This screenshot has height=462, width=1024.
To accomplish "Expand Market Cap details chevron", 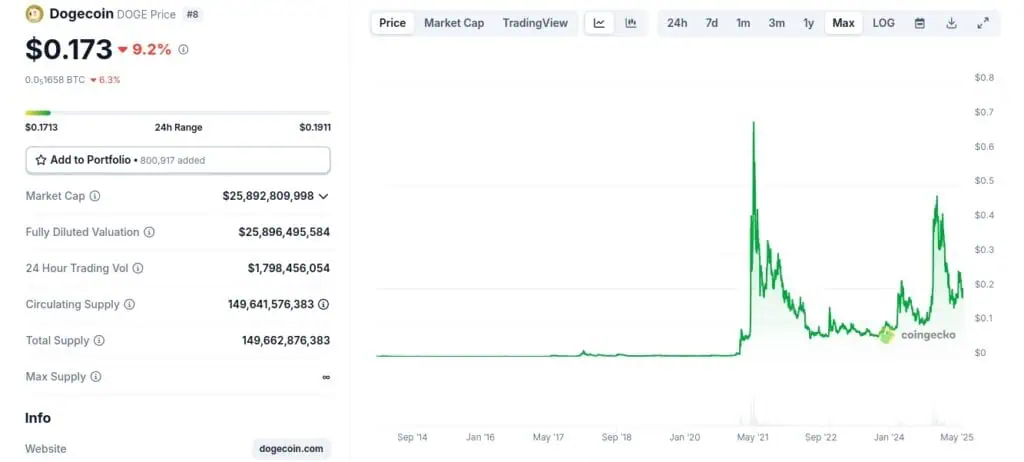I will click(x=323, y=196).
